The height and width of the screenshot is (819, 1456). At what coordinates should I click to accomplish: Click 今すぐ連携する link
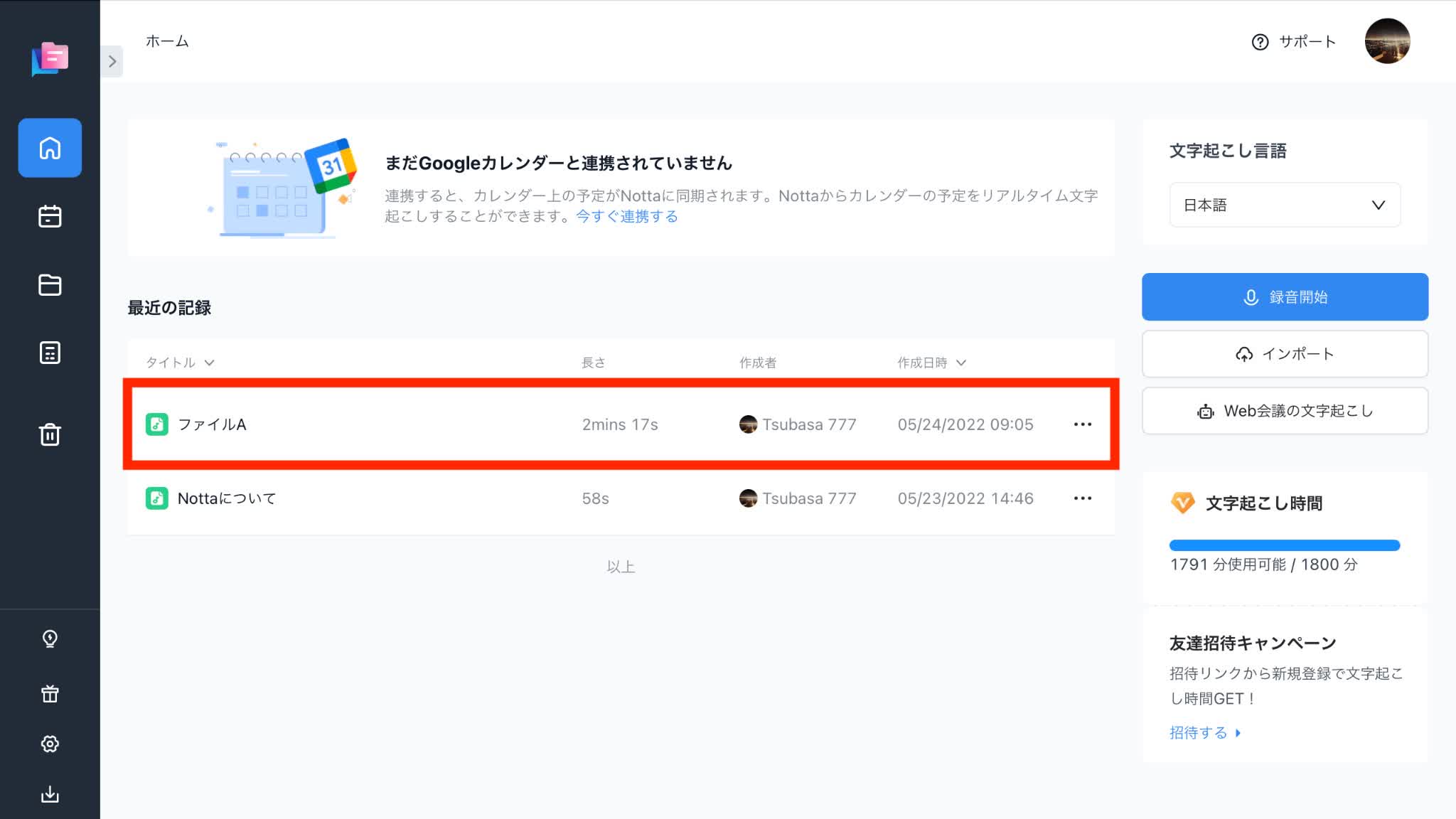(626, 216)
